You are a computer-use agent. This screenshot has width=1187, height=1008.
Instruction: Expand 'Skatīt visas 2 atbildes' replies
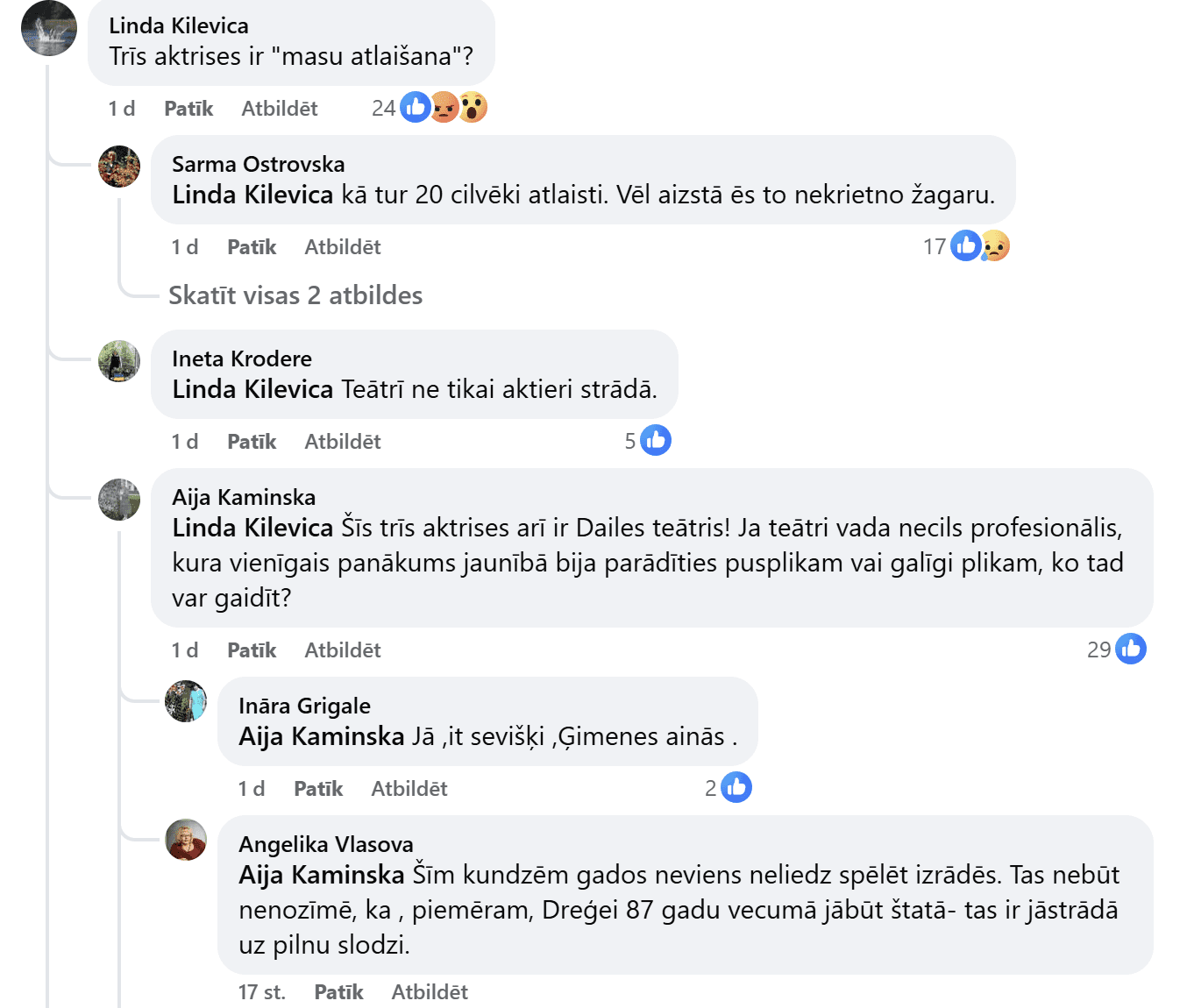(295, 295)
